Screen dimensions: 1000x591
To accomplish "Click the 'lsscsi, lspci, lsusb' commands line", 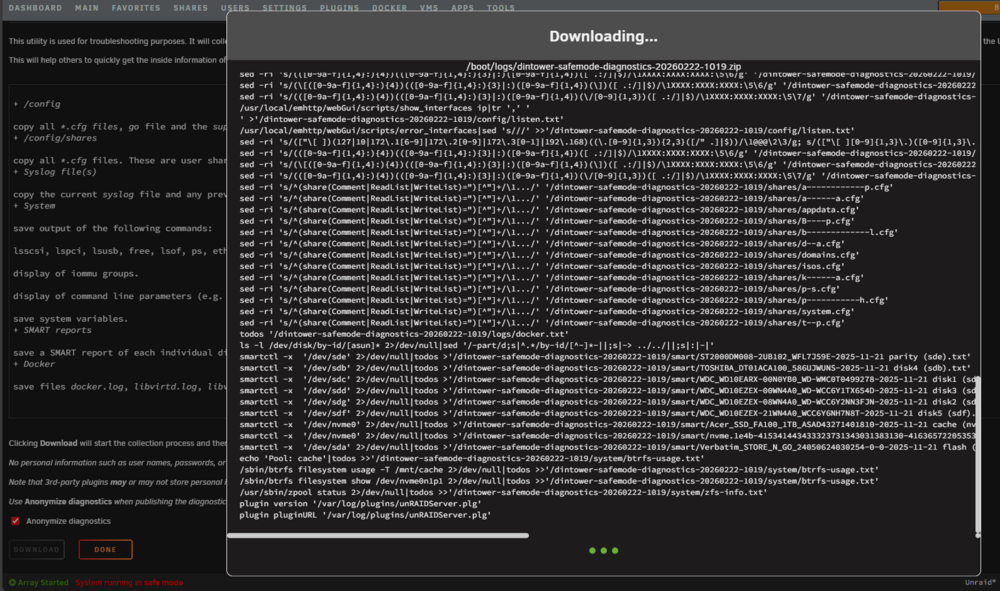I will click(119, 251).
